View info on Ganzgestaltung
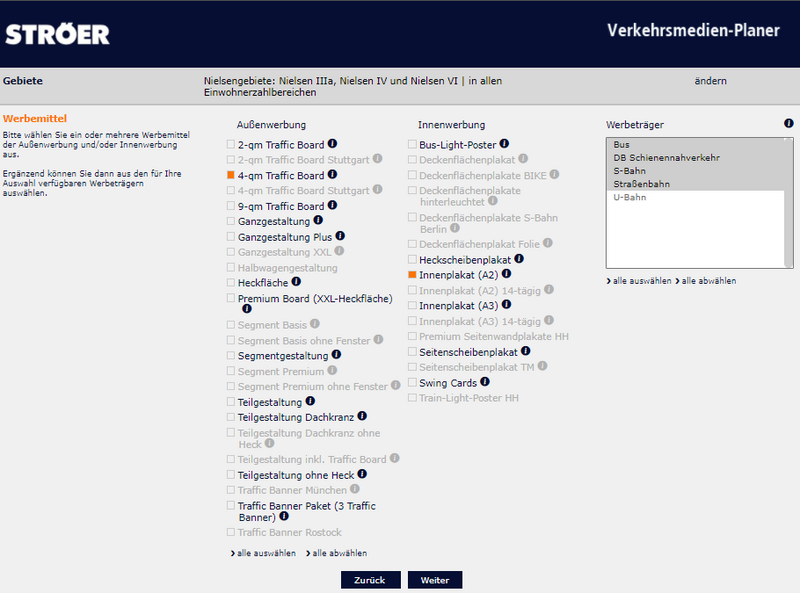This screenshot has height=593, width=800. pyautogui.click(x=318, y=220)
